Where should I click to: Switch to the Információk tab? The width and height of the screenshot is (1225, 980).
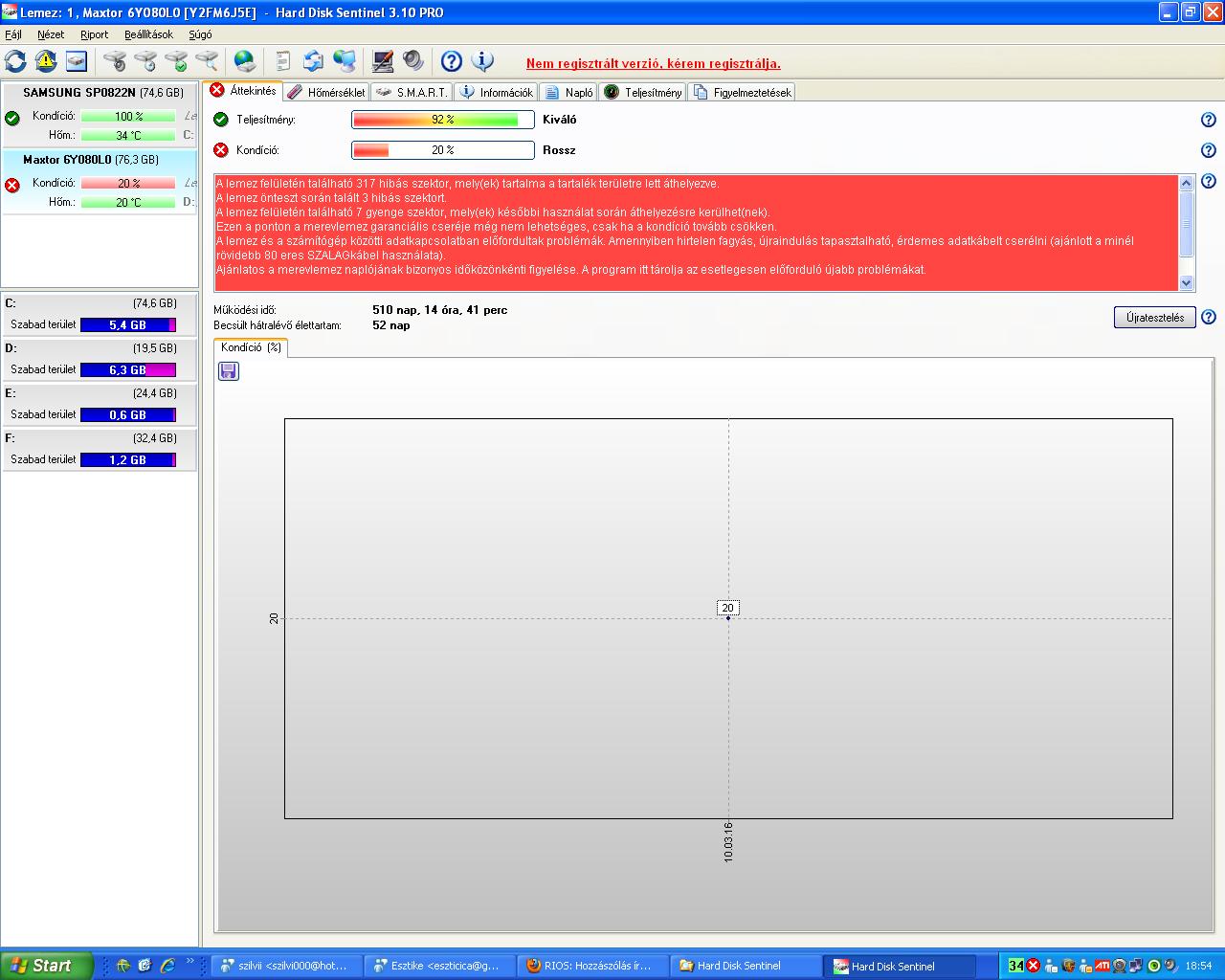point(496,93)
